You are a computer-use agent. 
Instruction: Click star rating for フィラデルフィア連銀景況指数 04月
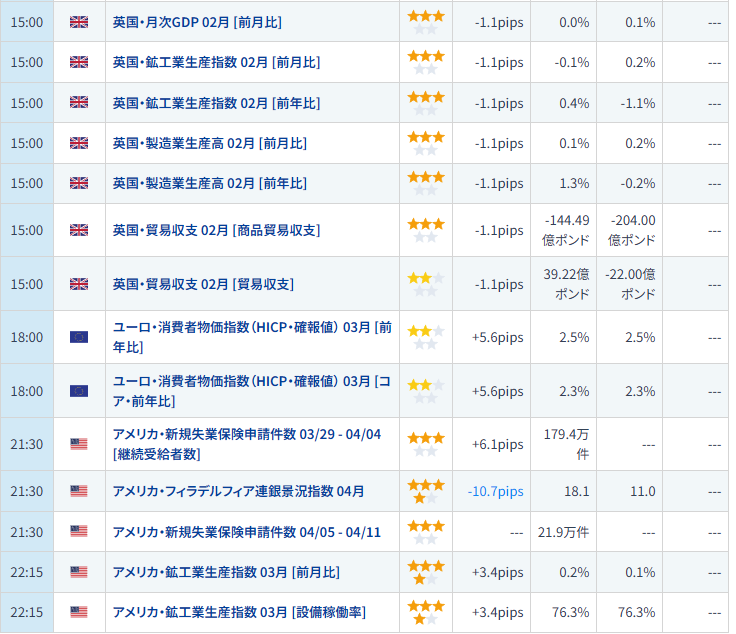pyautogui.click(x=425, y=491)
